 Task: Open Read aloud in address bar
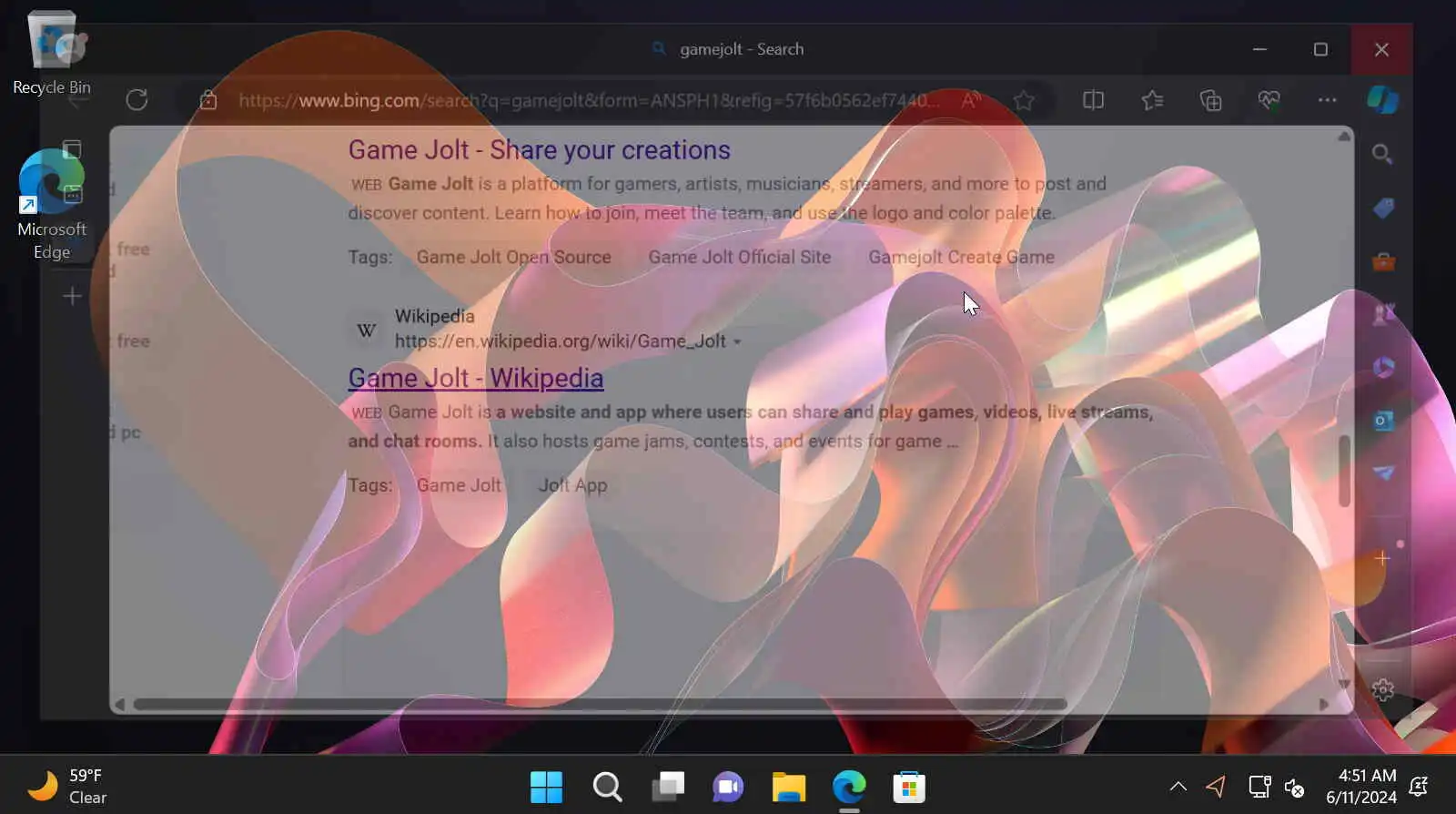tap(971, 100)
